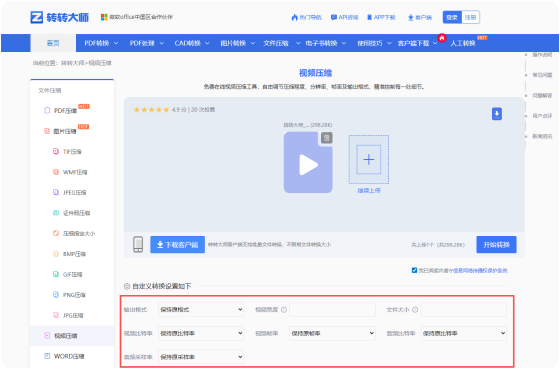Click the blue download icon in upload panel

[497, 114]
